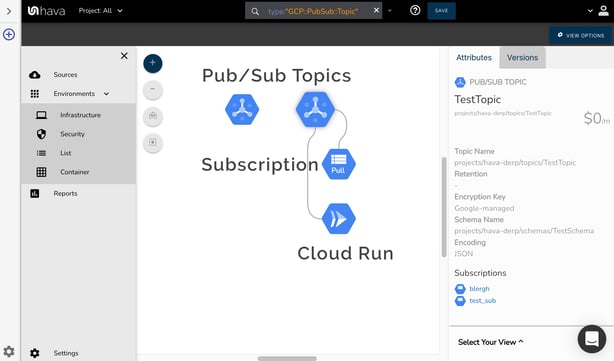This screenshot has height=361, width=614.
Task: Zoom in with the plus button
Action: [x=153, y=63]
